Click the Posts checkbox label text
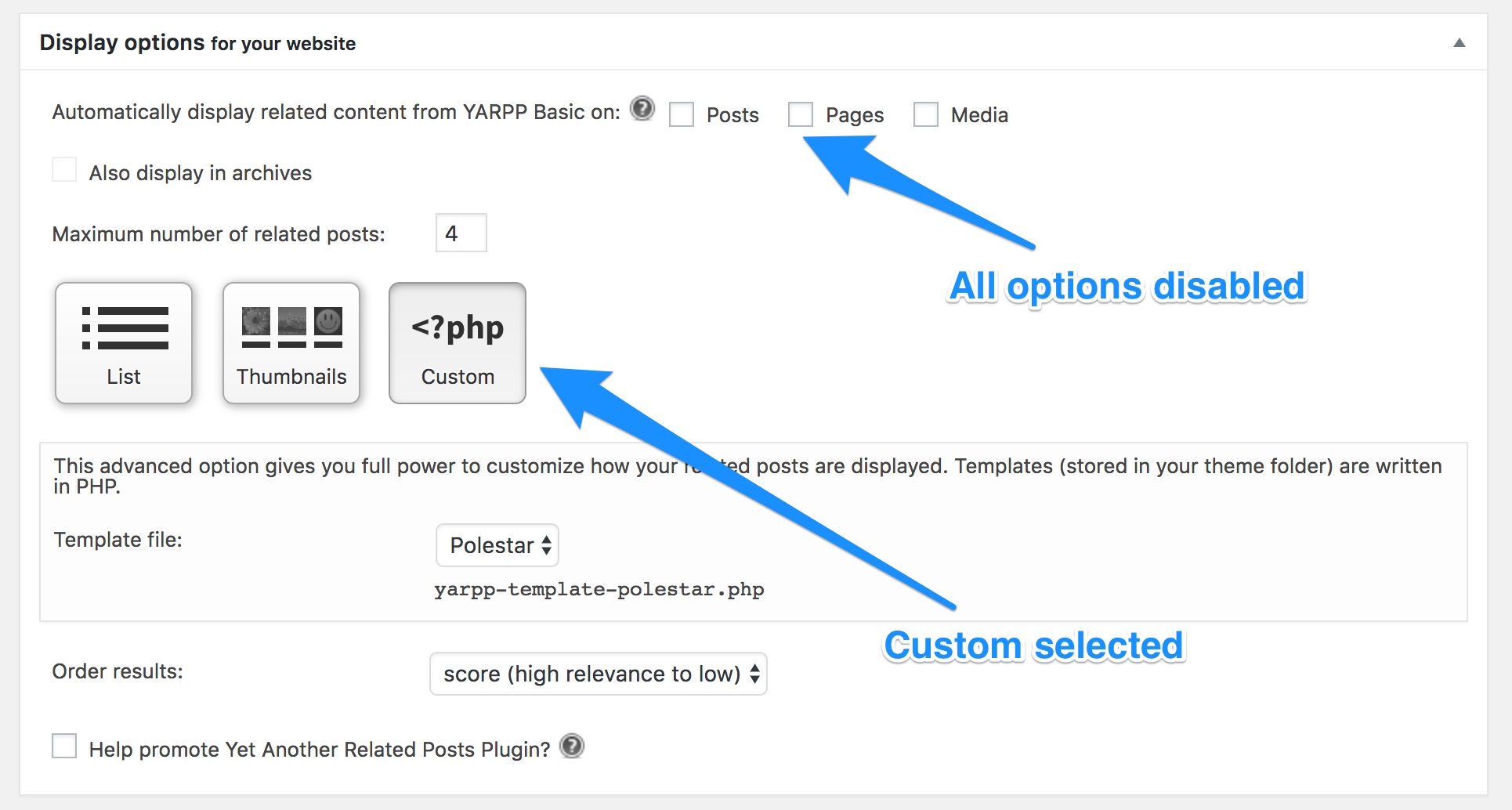Viewport: 1512px width, 810px height. click(732, 115)
